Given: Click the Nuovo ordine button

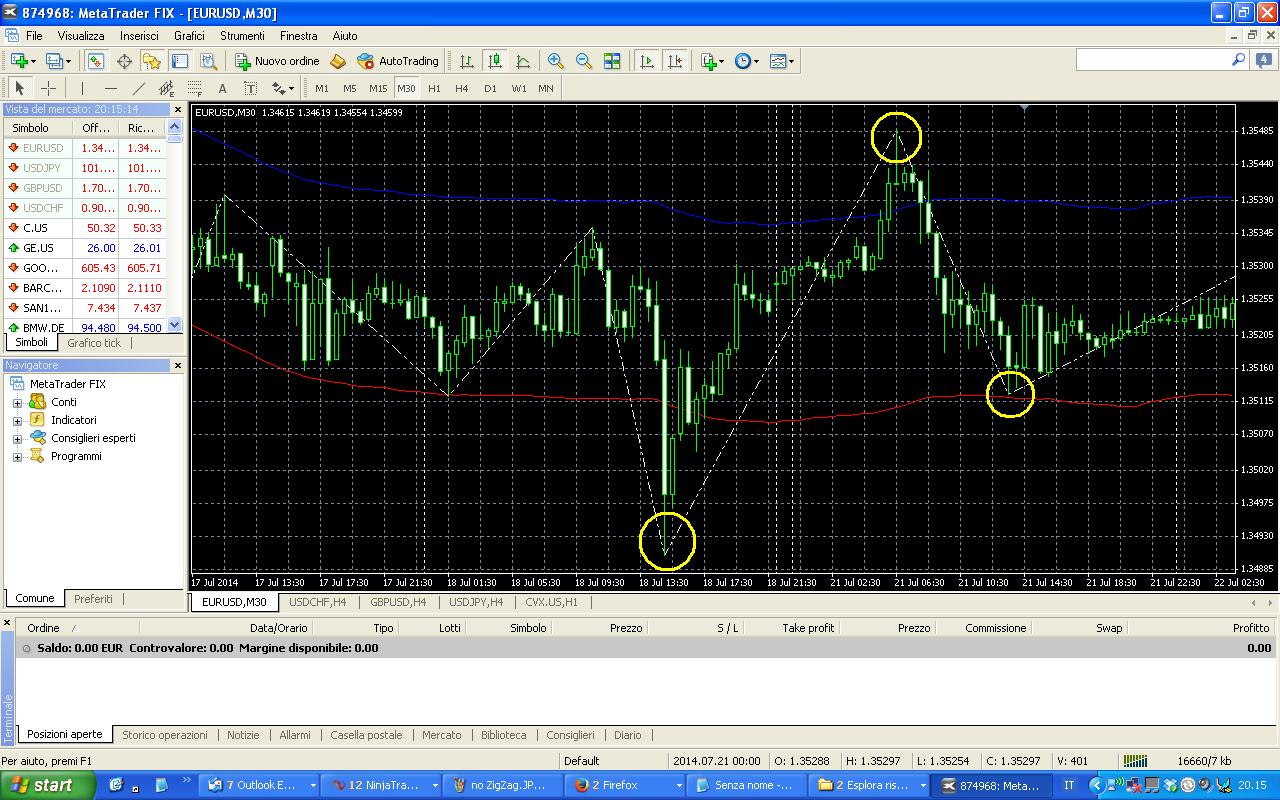Looking at the screenshot, I should 277,61.
